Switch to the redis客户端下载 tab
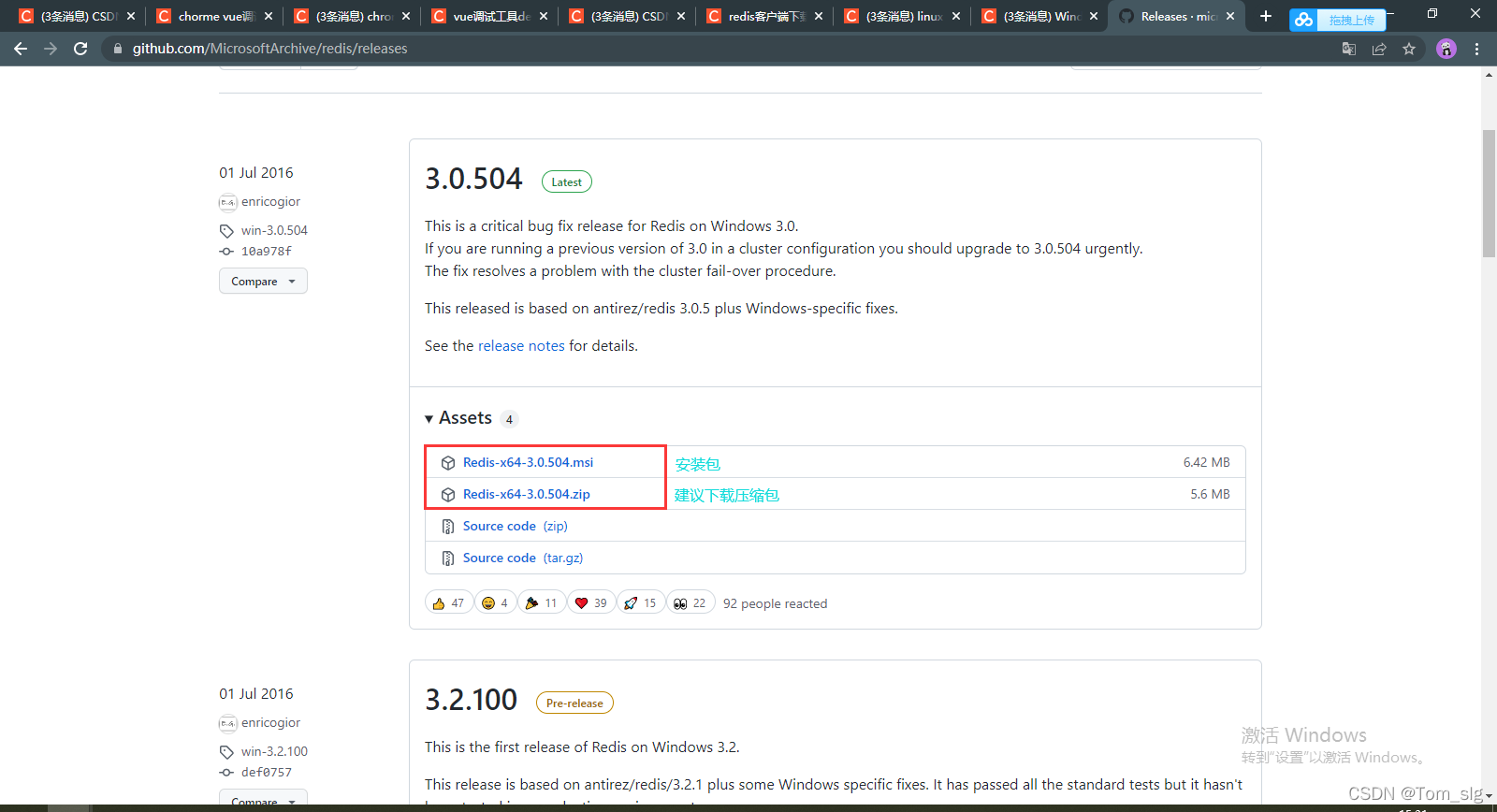1497x812 pixels. 764,16
